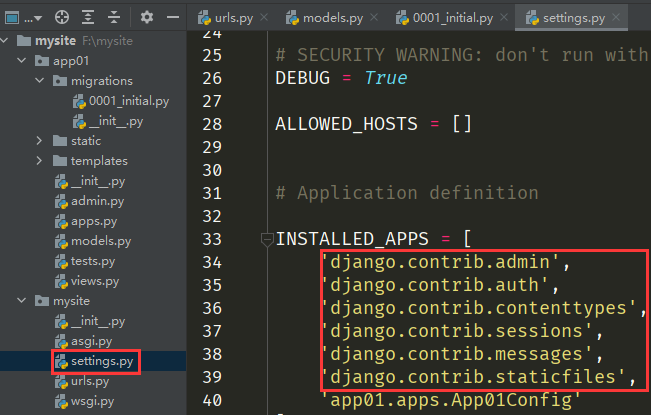Close the models.py editor tab

[375, 18]
